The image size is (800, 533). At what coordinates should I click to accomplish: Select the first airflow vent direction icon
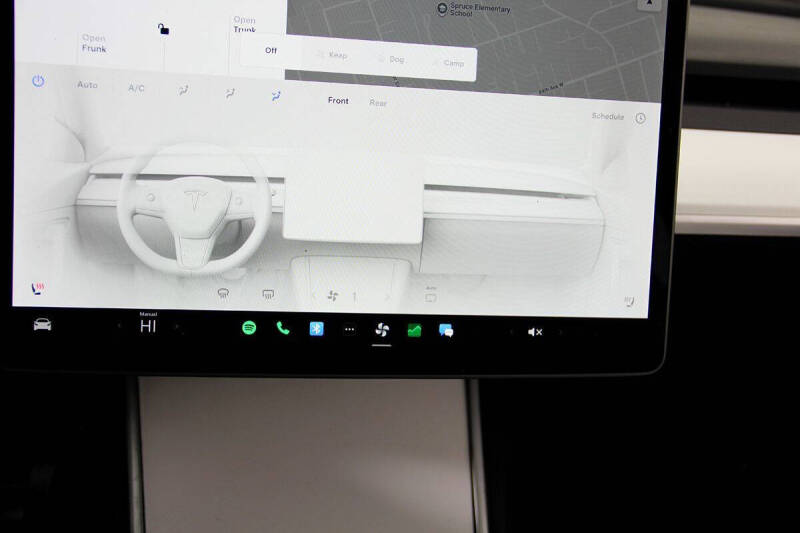click(x=184, y=91)
